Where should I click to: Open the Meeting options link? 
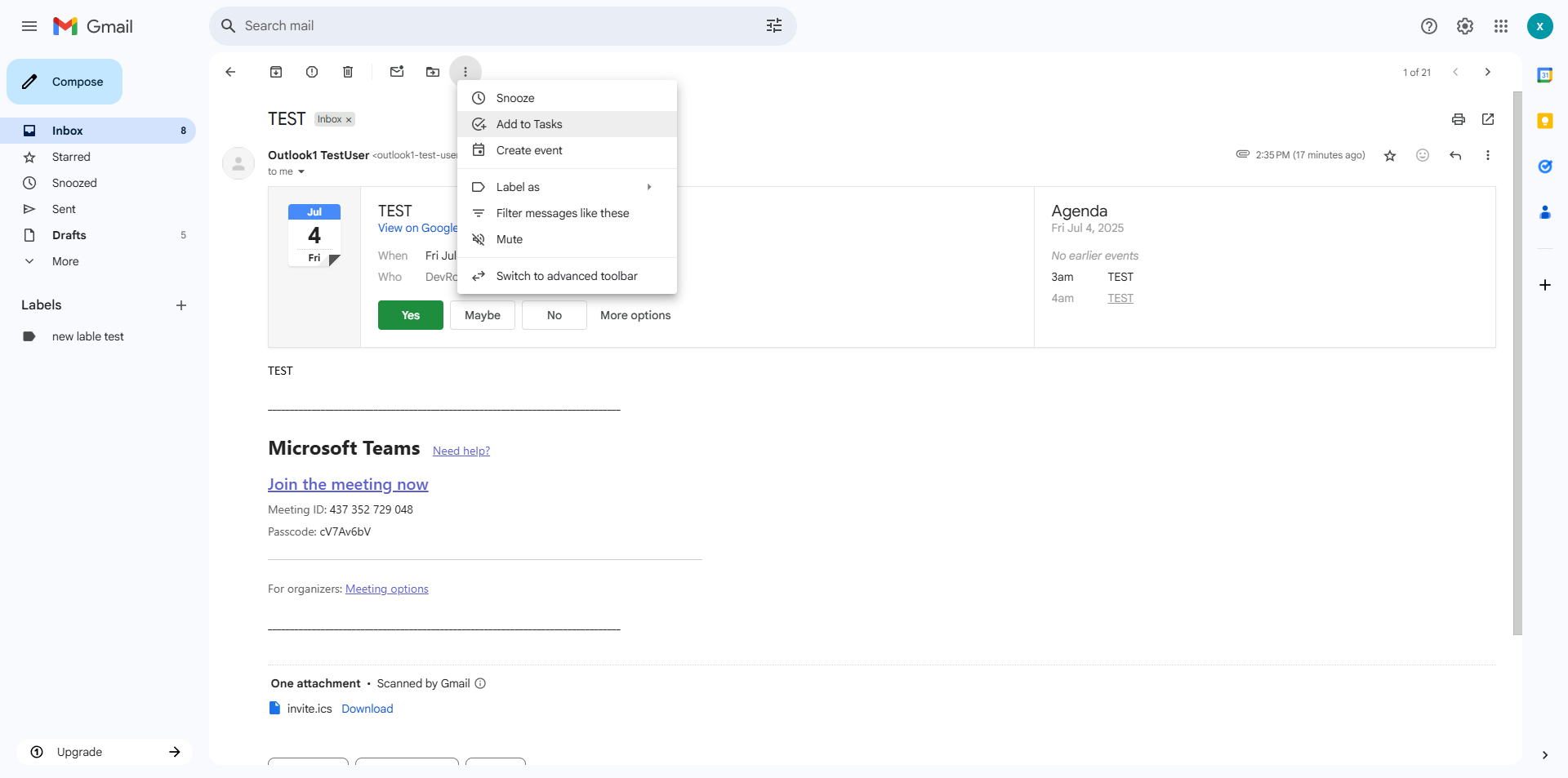click(x=387, y=589)
